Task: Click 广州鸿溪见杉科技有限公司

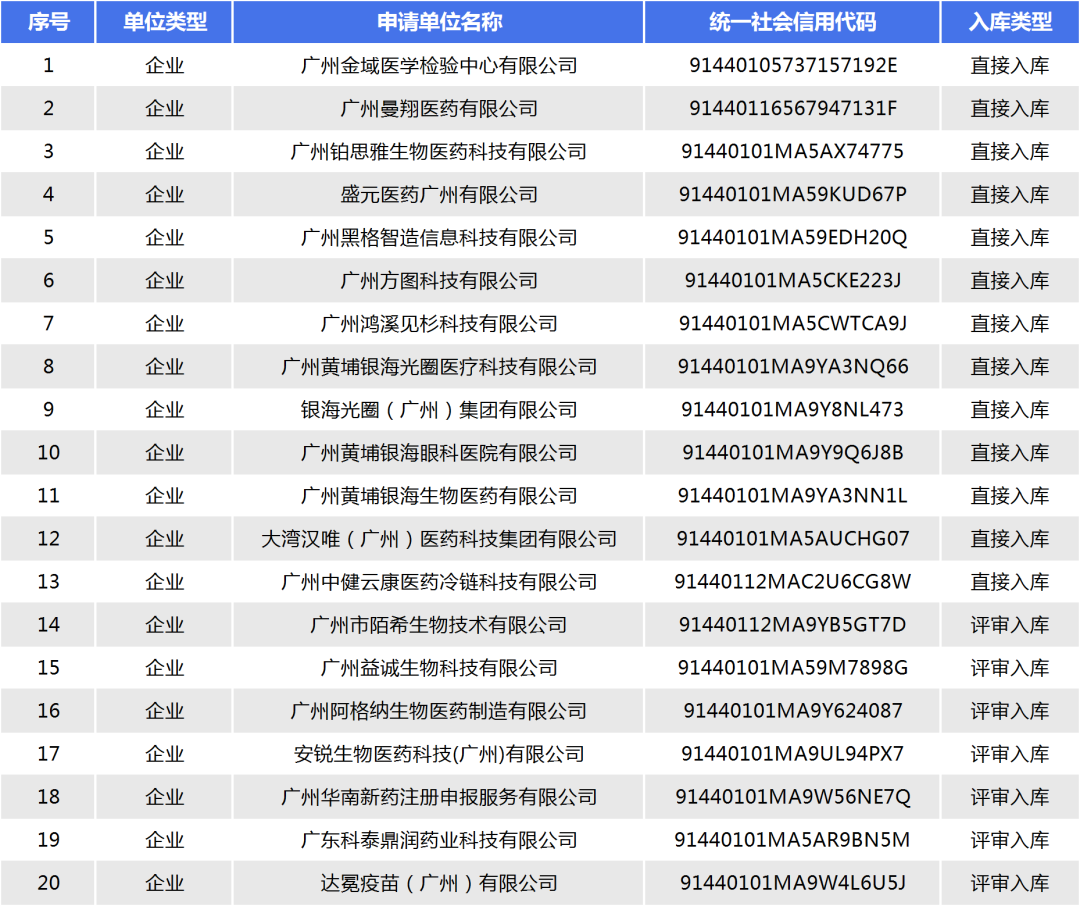Action: pos(439,324)
